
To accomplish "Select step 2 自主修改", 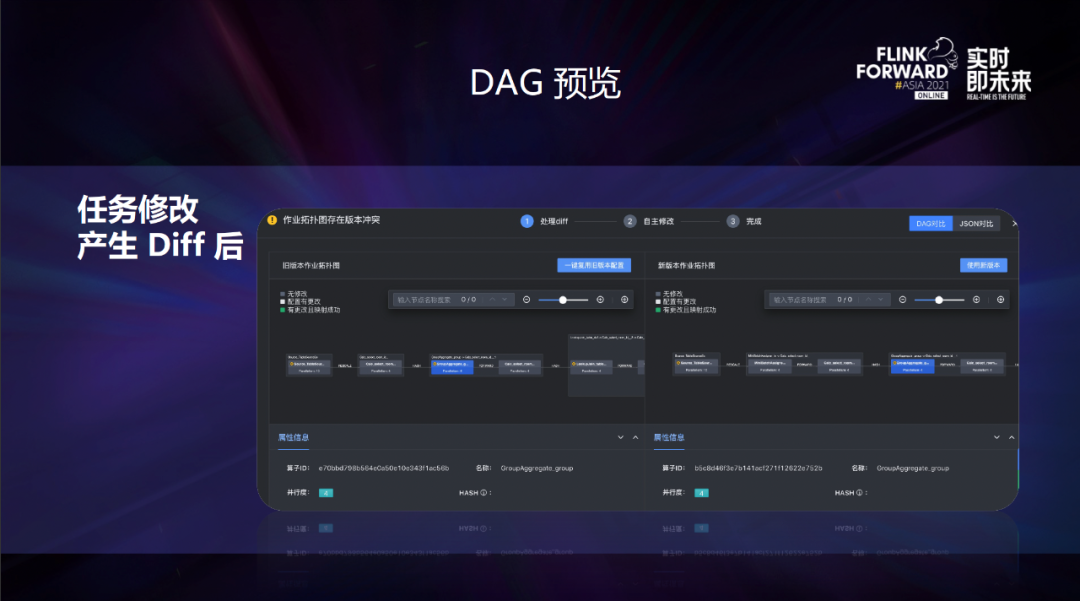I will click(649, 221).
